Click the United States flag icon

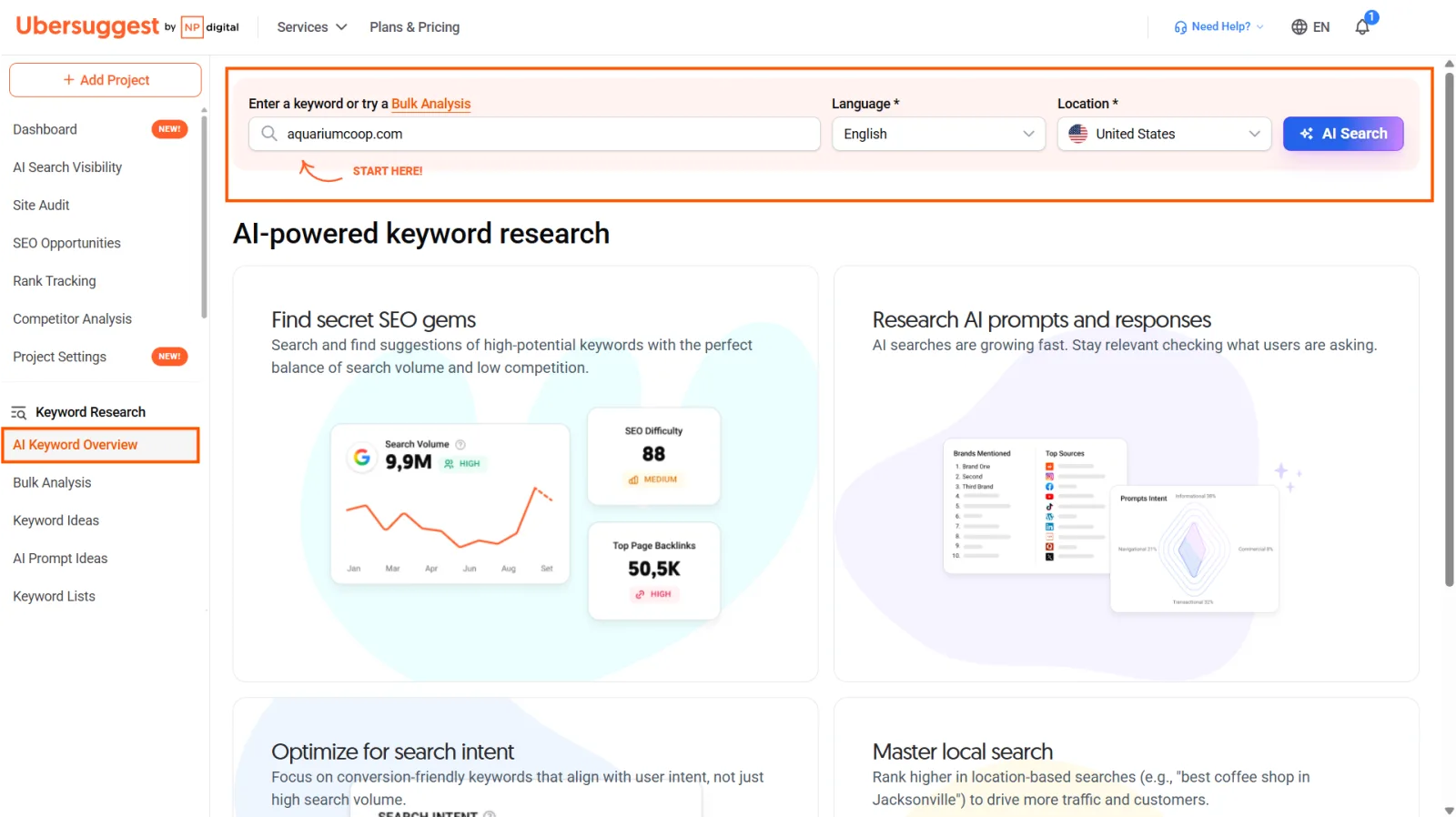(1078, 134)
